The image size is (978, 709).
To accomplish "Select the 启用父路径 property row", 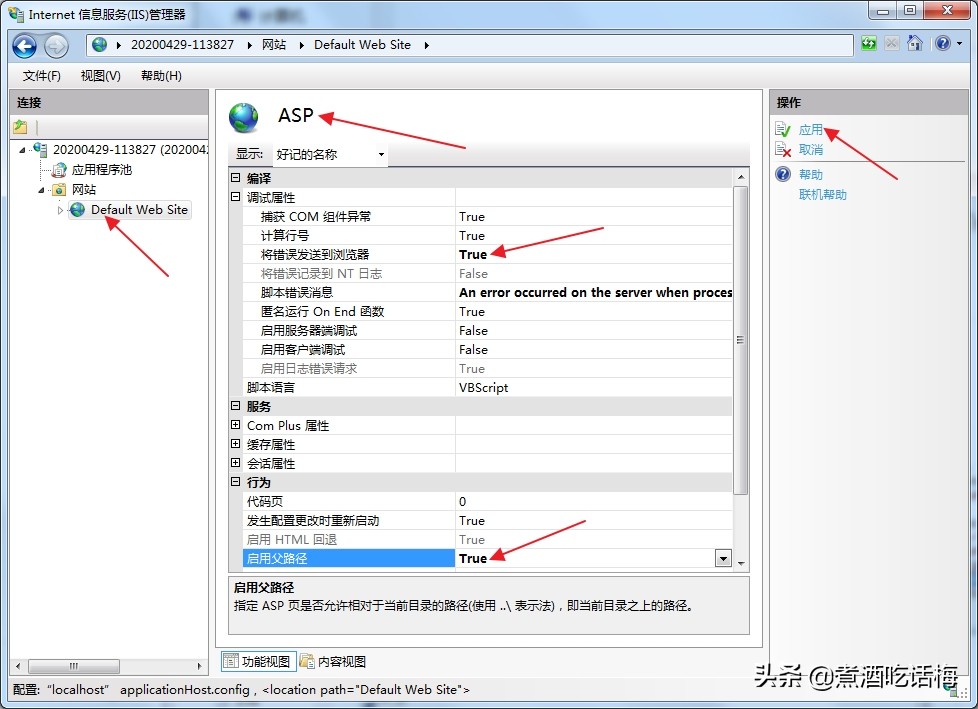I will 487,559.
